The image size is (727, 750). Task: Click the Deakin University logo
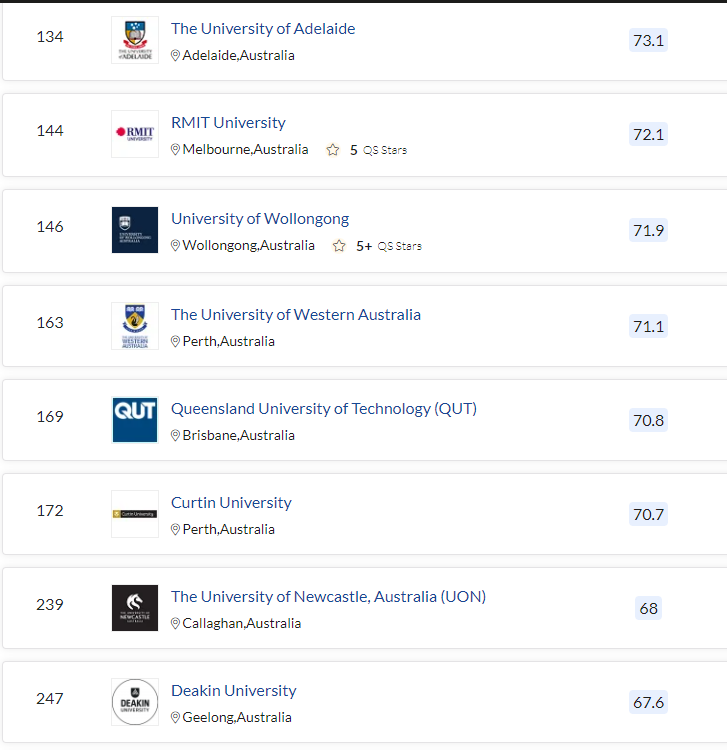click(135, 702)
